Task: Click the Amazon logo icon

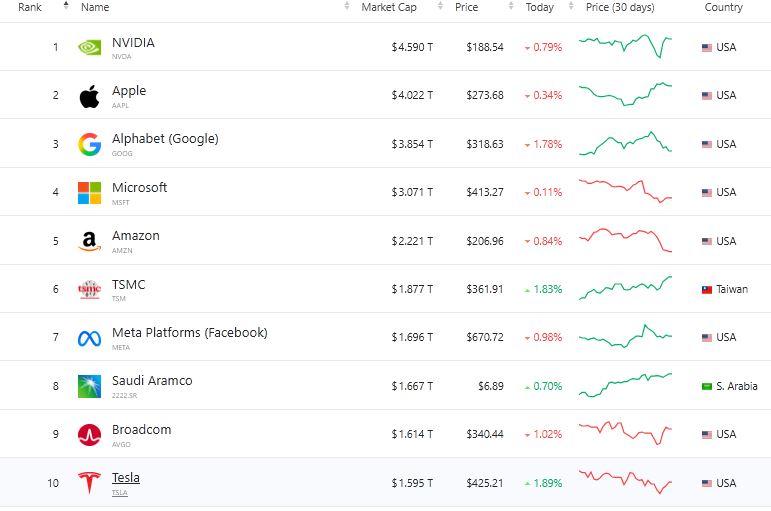Action: [x=90, y=241]
